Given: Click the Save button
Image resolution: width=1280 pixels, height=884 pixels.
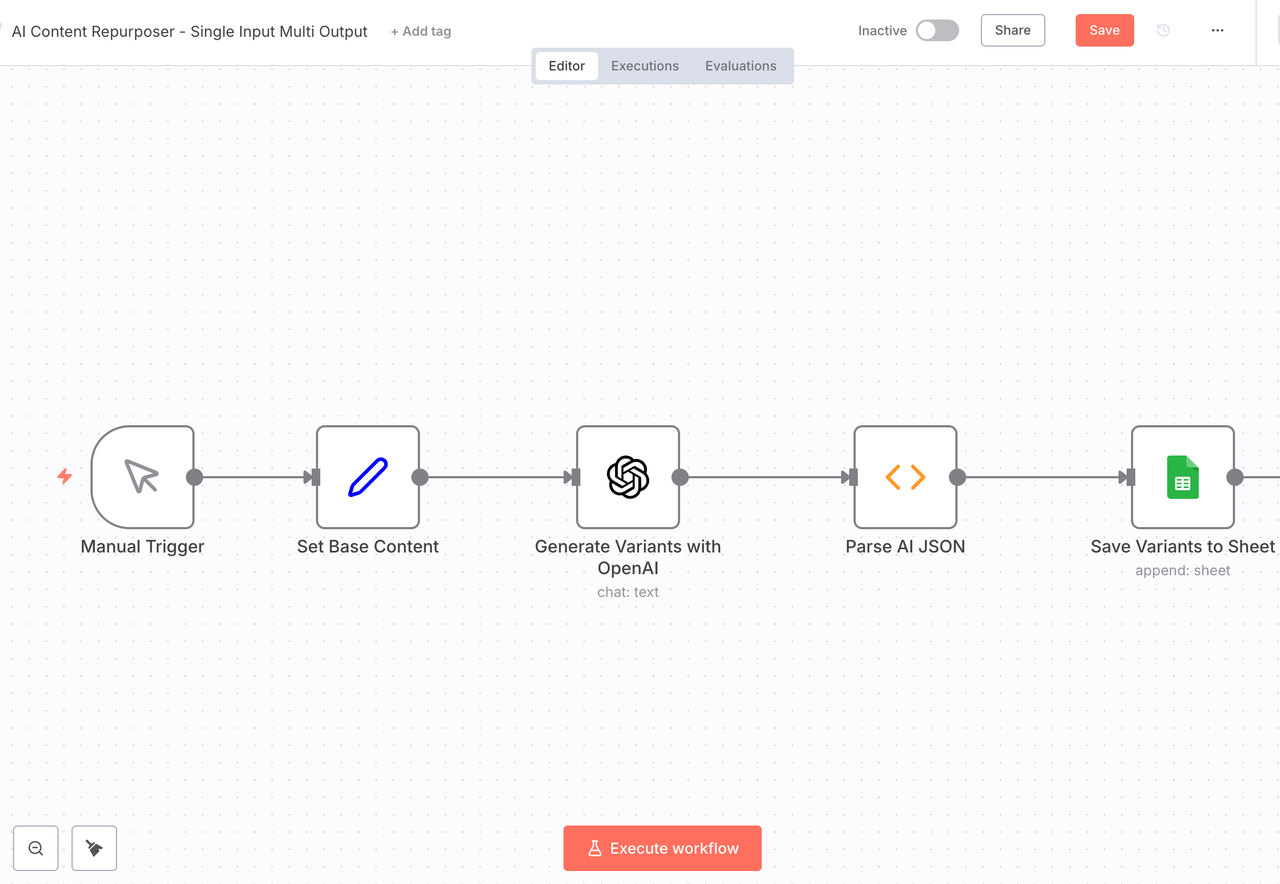Looking at the screenshot, I should tap(1104, 31).
